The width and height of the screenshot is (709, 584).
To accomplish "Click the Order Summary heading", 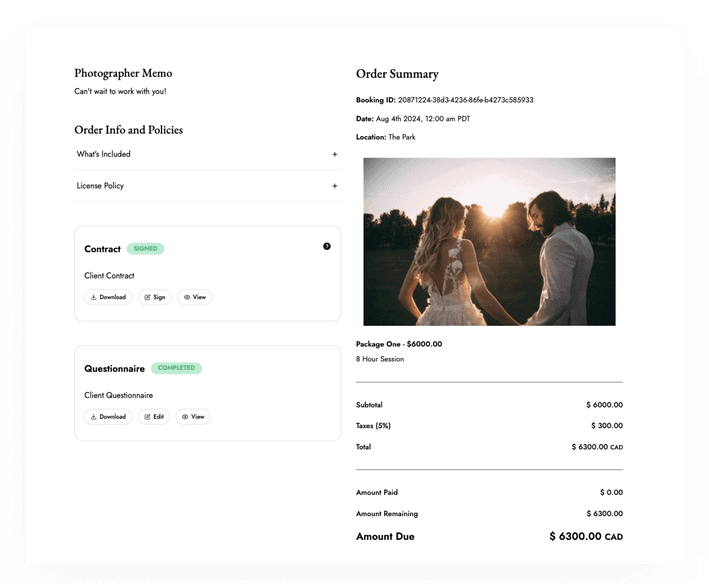I will click(397, 74).
